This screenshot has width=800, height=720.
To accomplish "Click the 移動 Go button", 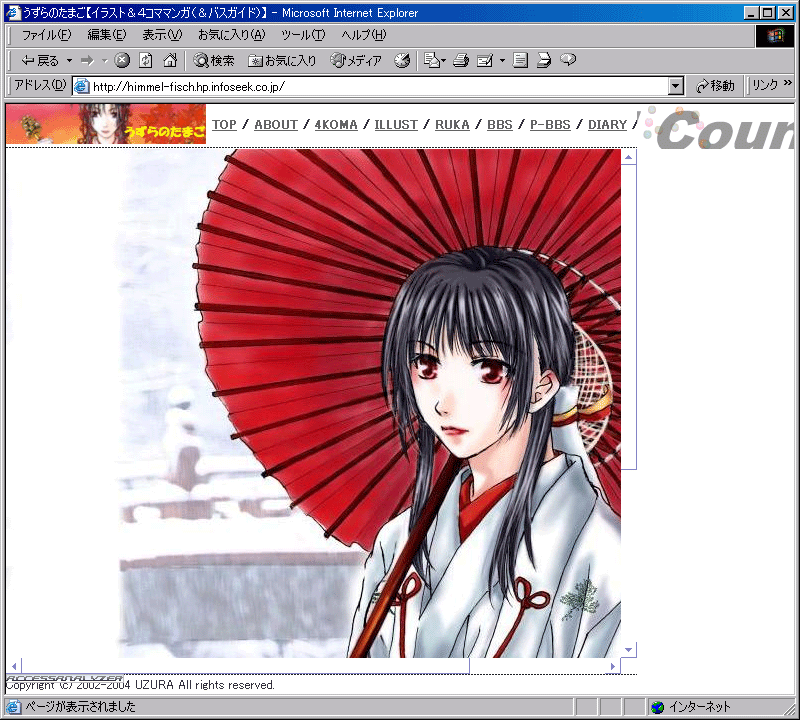I will click(x=715, y=86).
